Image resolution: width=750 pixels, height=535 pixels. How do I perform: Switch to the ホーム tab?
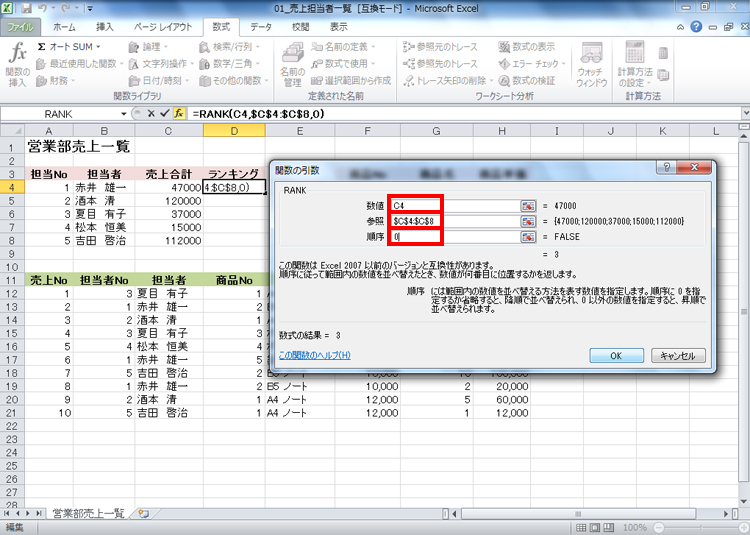[64, 27]
